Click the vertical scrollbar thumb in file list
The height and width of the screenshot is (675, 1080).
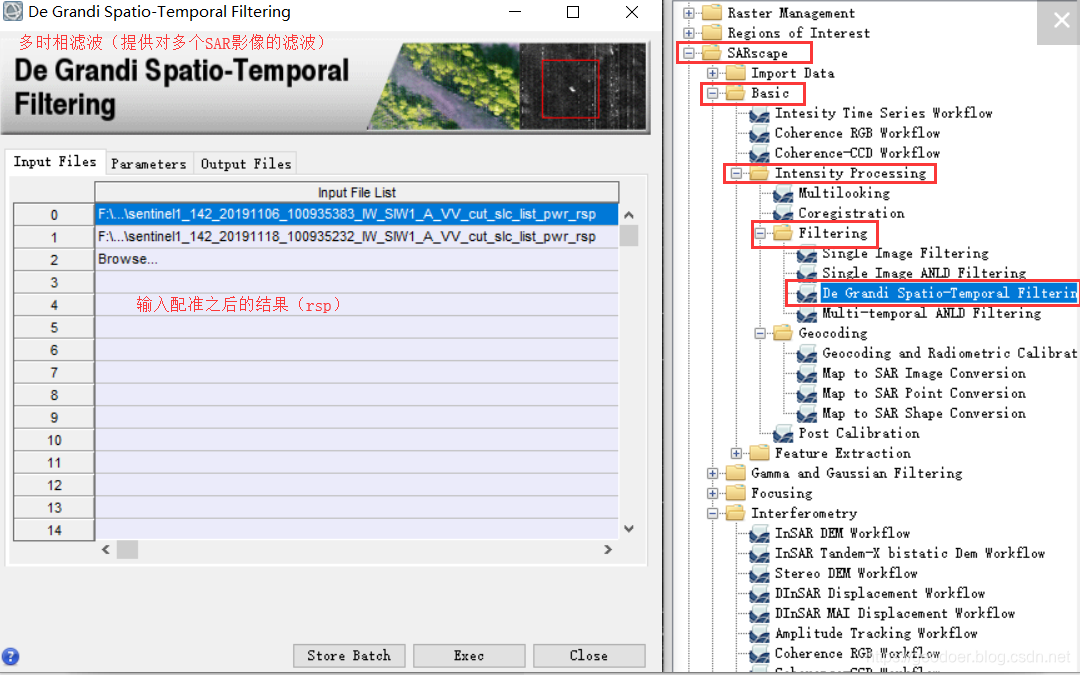click(x=628, y=236)
